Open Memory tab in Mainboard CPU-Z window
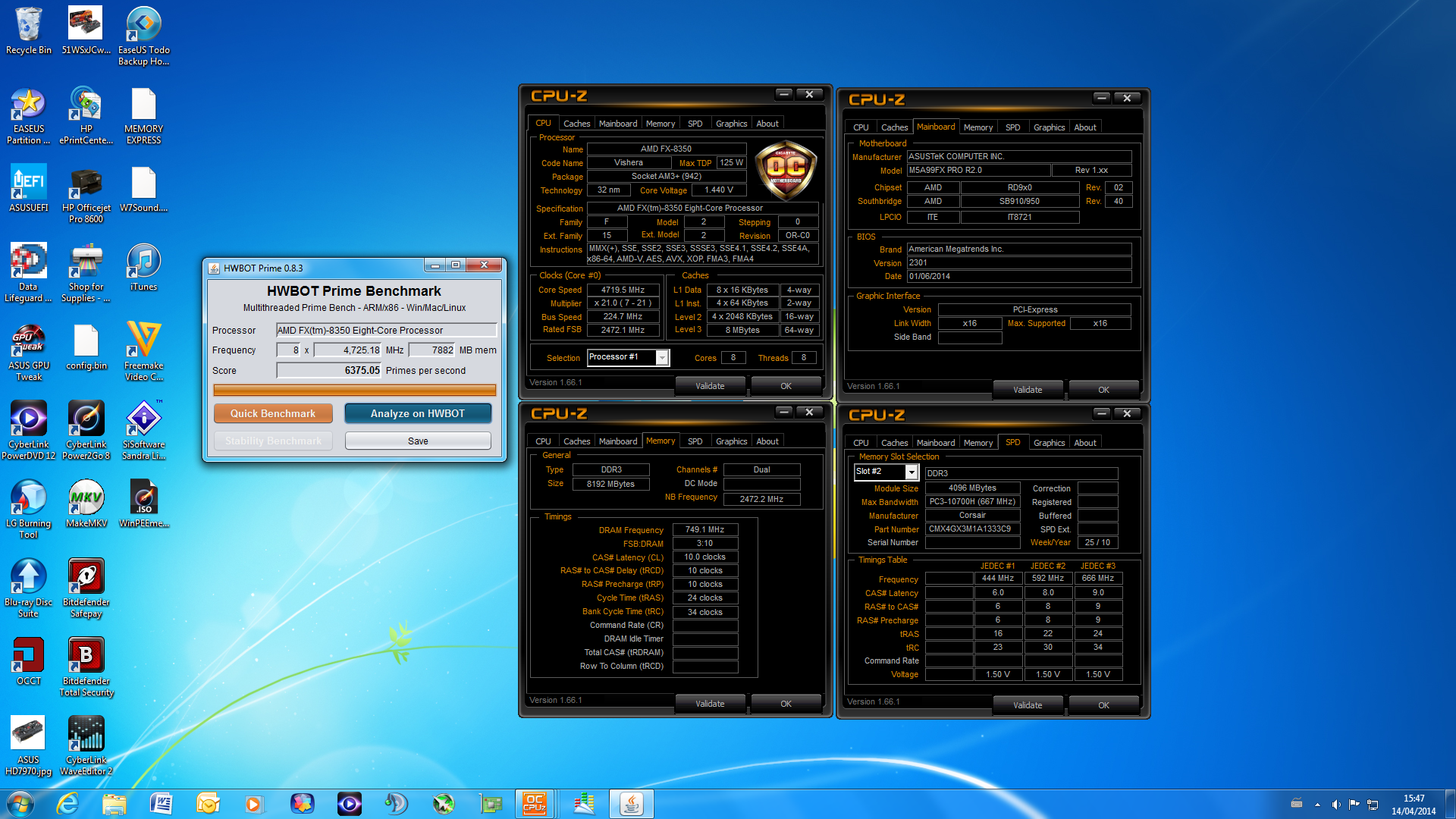 978,127
